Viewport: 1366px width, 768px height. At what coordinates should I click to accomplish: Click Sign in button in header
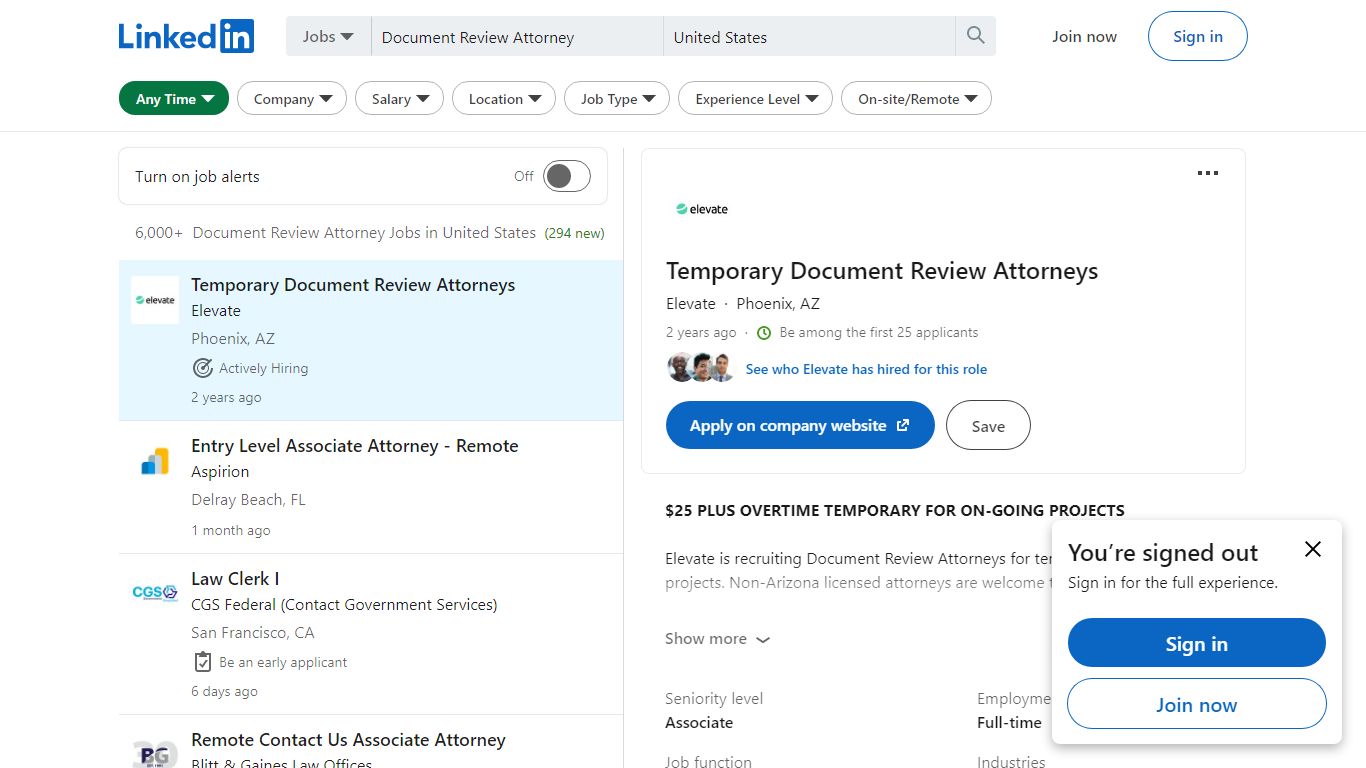point(1198,37)
